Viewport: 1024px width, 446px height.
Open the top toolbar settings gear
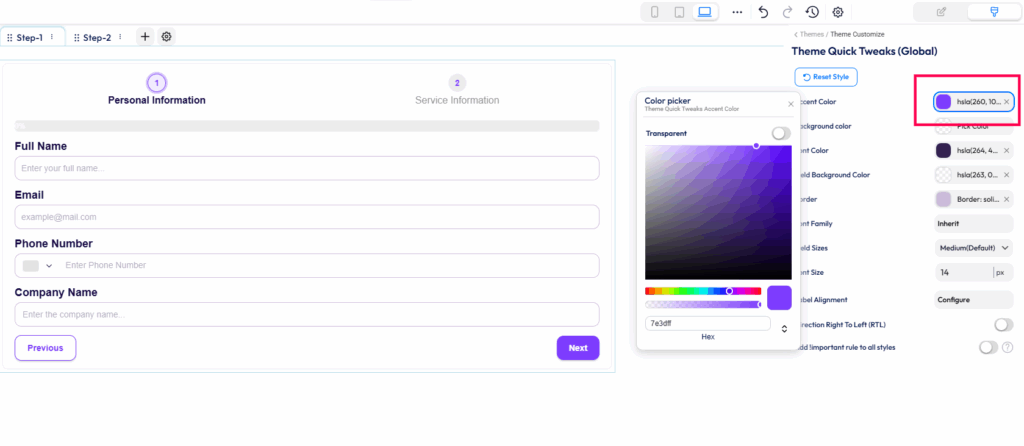tap(838, 12)
